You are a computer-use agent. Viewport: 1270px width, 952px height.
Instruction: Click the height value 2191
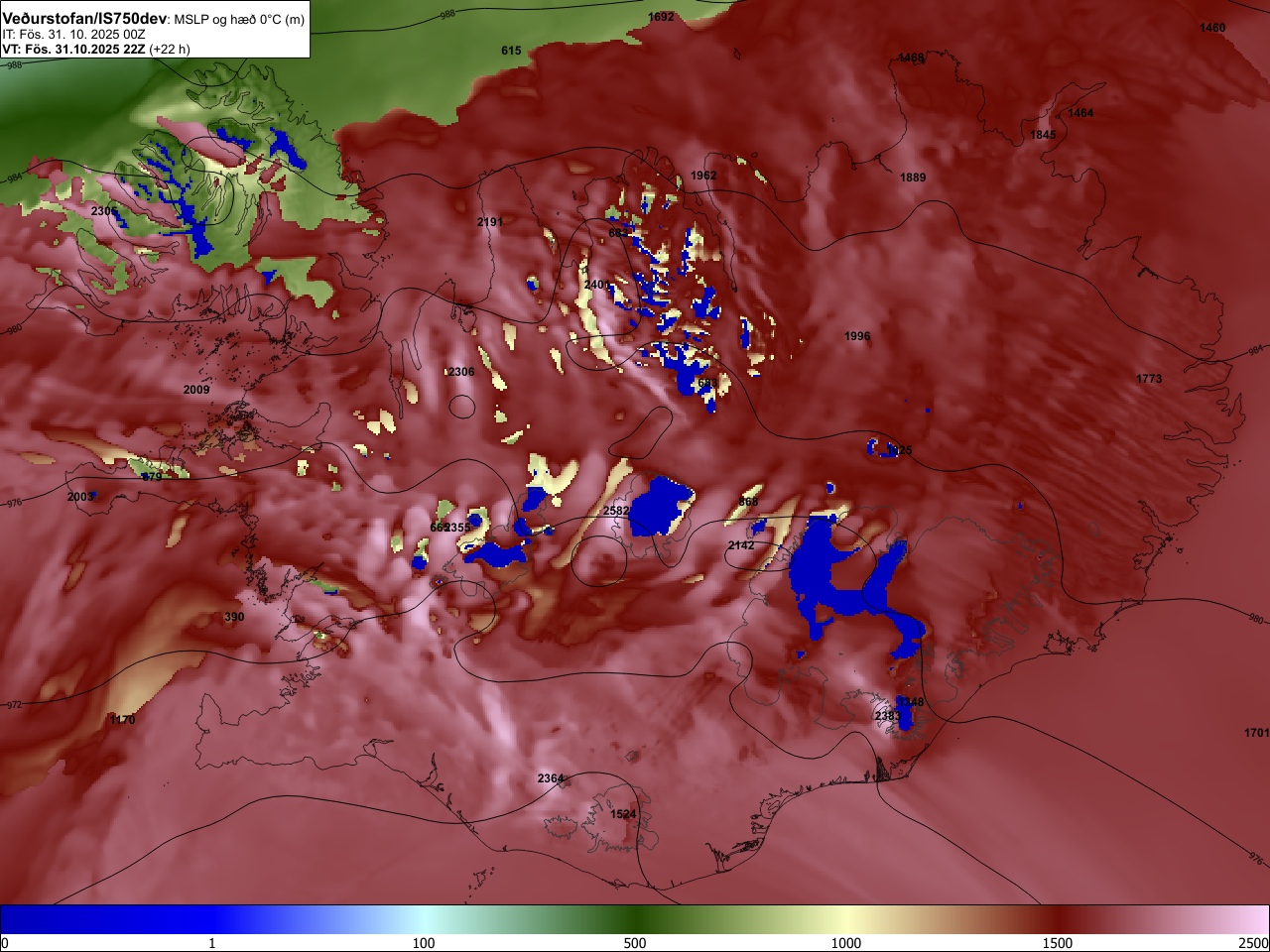(x=490, y=222)
